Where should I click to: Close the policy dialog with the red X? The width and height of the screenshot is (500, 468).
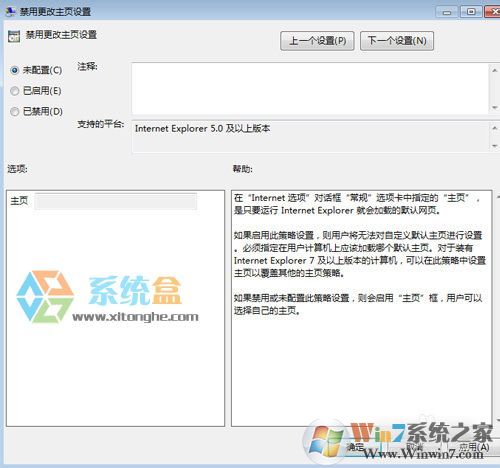[493, 12]
